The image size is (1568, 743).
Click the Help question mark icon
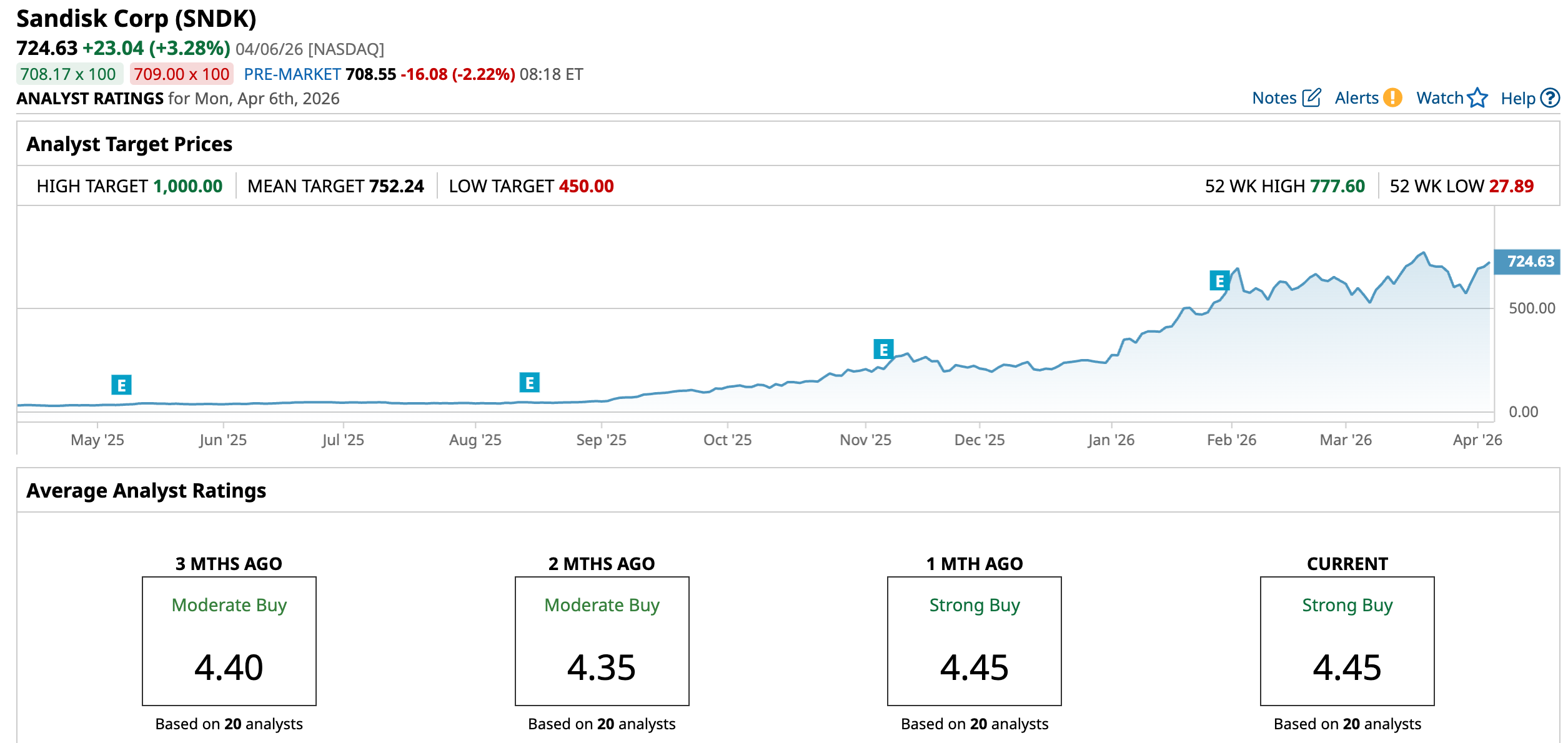[x=1550, y=98]
